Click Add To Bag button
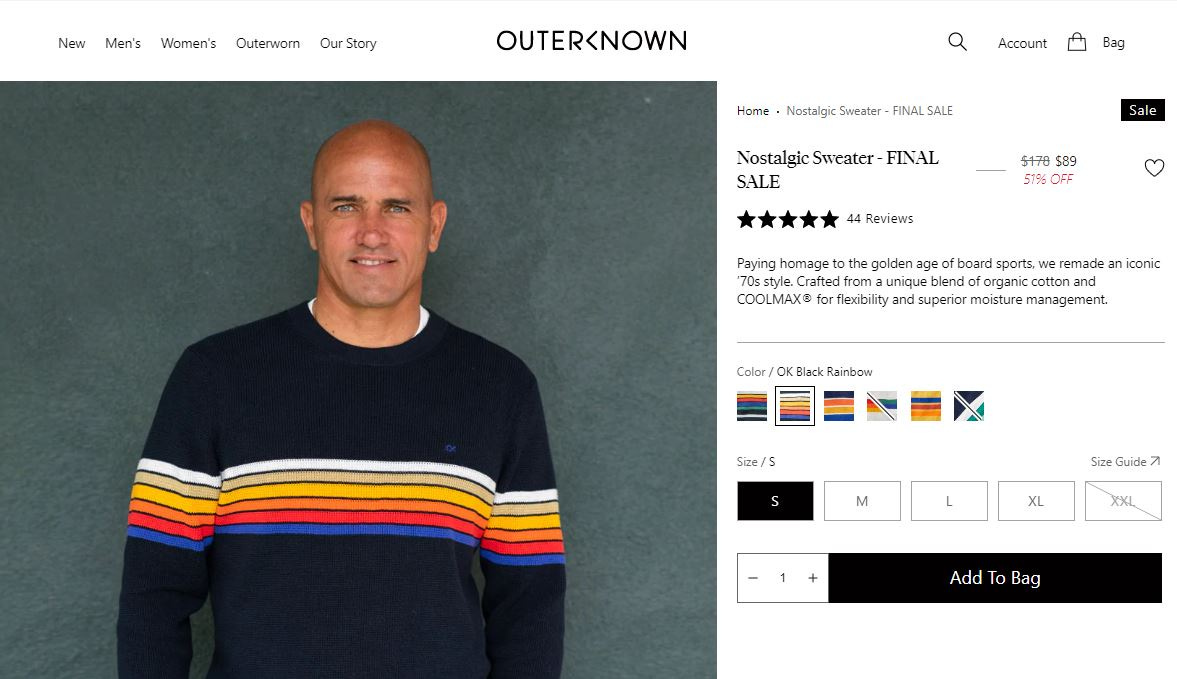The width and height of the screenshot is (1177, 679). click(995, 578)
